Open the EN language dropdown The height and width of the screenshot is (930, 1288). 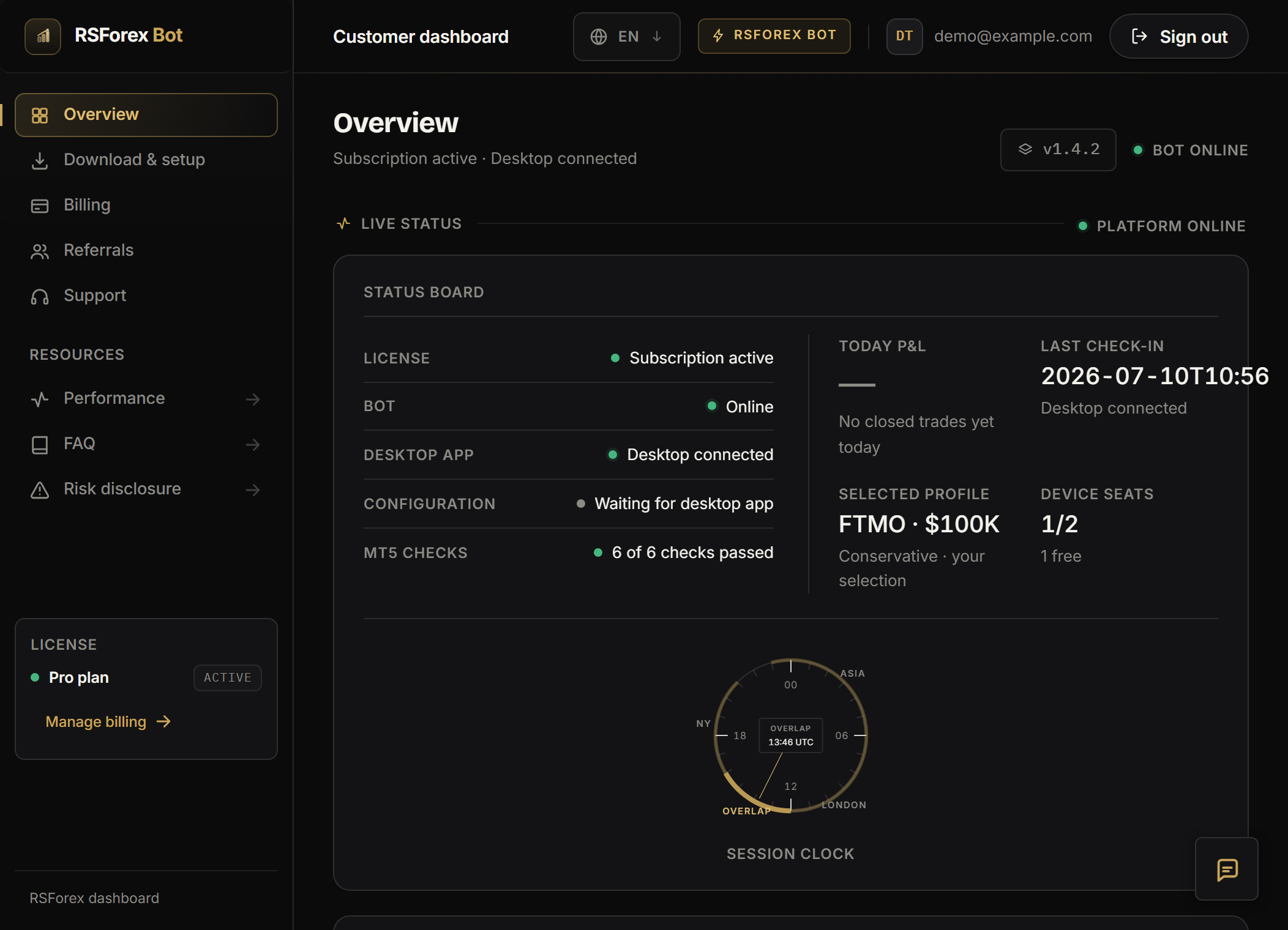coord(626,37)
